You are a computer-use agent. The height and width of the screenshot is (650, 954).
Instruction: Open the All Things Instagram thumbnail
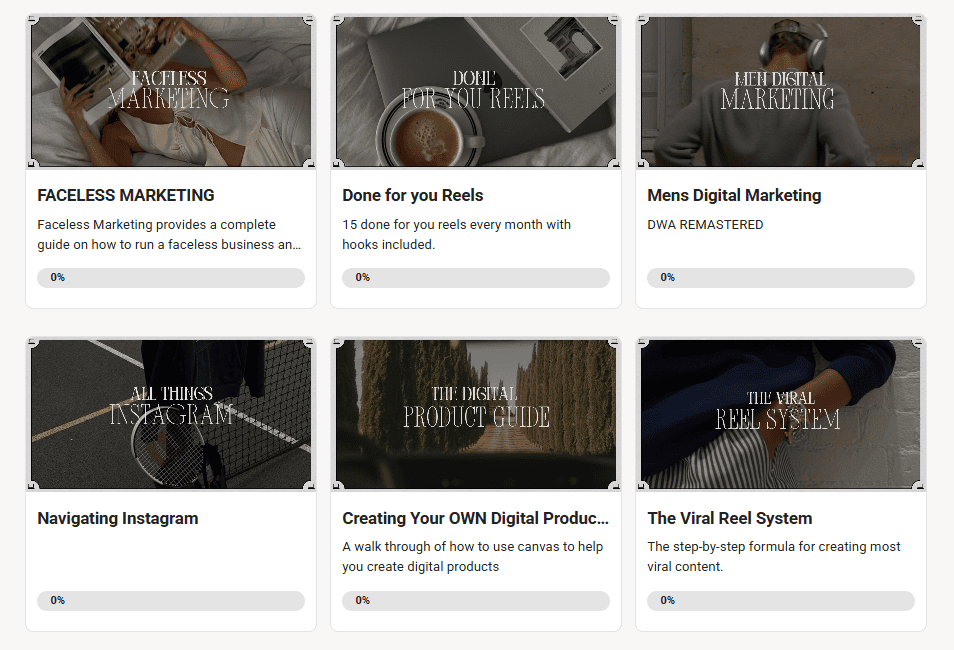click(171, 414)
